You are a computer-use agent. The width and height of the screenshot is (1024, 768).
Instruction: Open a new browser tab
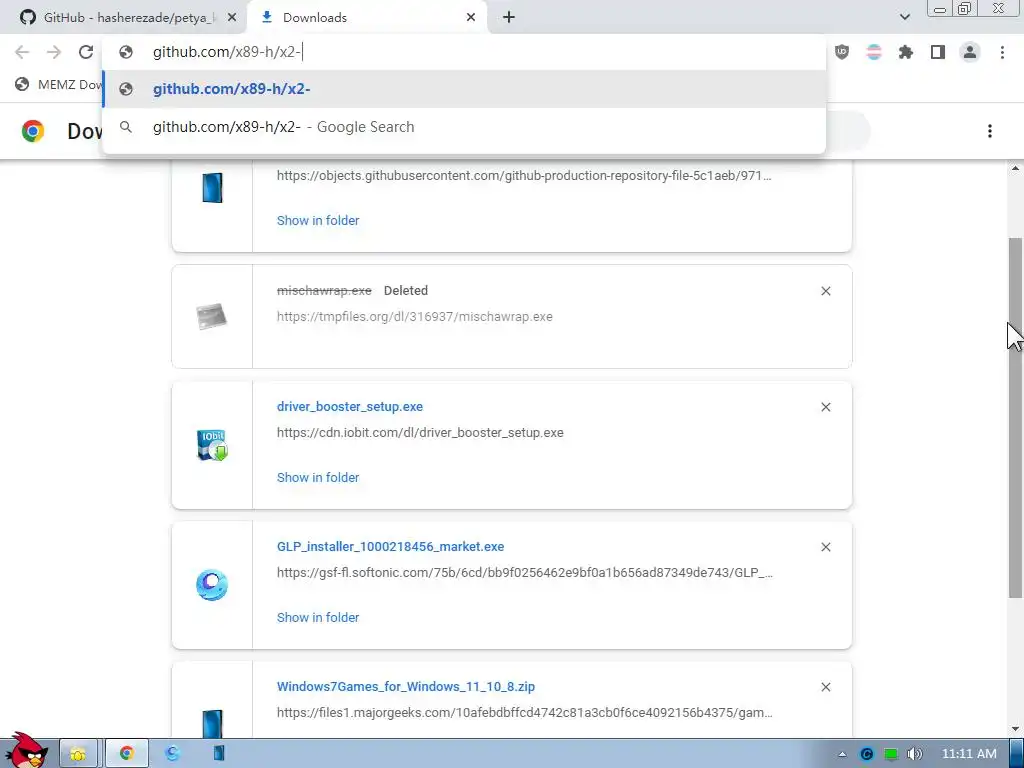click(509, 18)
